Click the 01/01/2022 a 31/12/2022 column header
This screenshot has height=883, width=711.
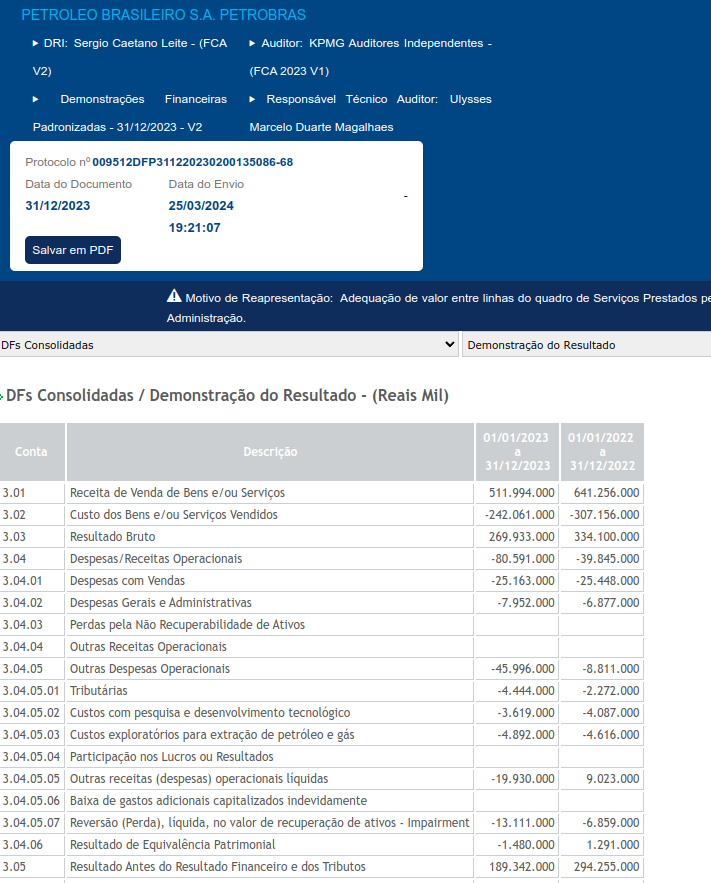click(x=602, y=452)
